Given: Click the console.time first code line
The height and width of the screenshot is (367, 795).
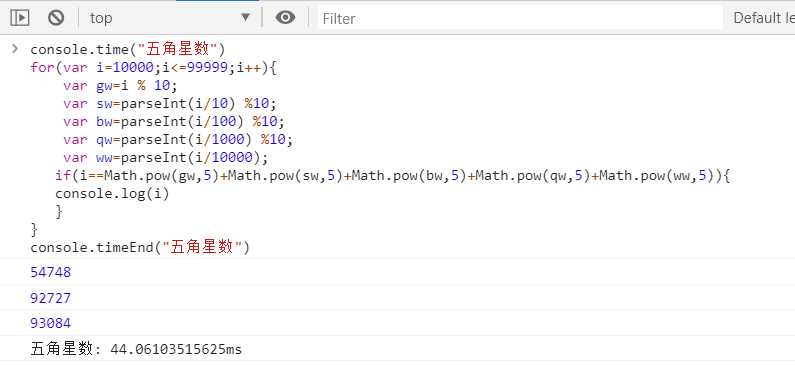Looking at the screenshot, I should (x=127, y=50).
